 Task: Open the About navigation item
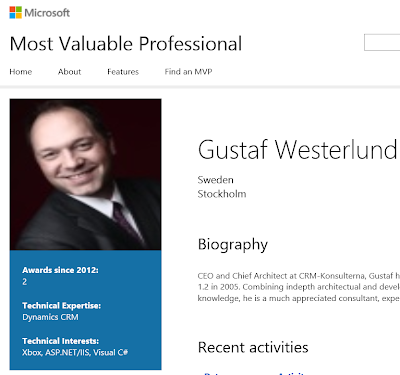pyautogui.click(x=69, y=72)
